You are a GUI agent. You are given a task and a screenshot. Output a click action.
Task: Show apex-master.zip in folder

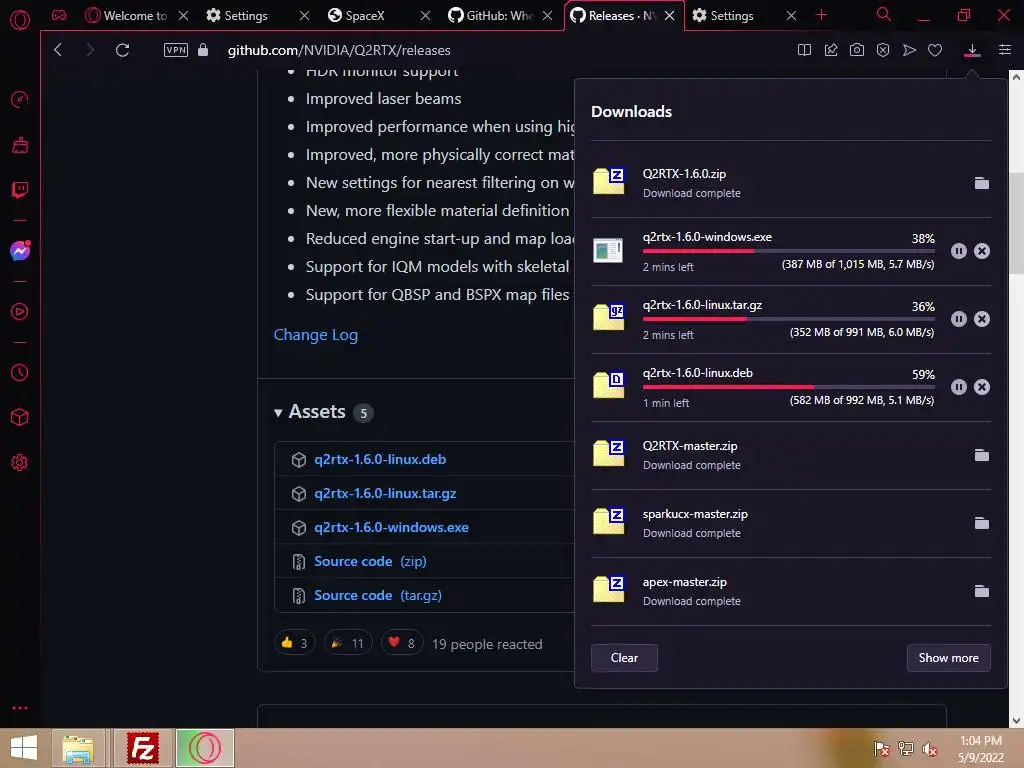(x=982, y=591)
